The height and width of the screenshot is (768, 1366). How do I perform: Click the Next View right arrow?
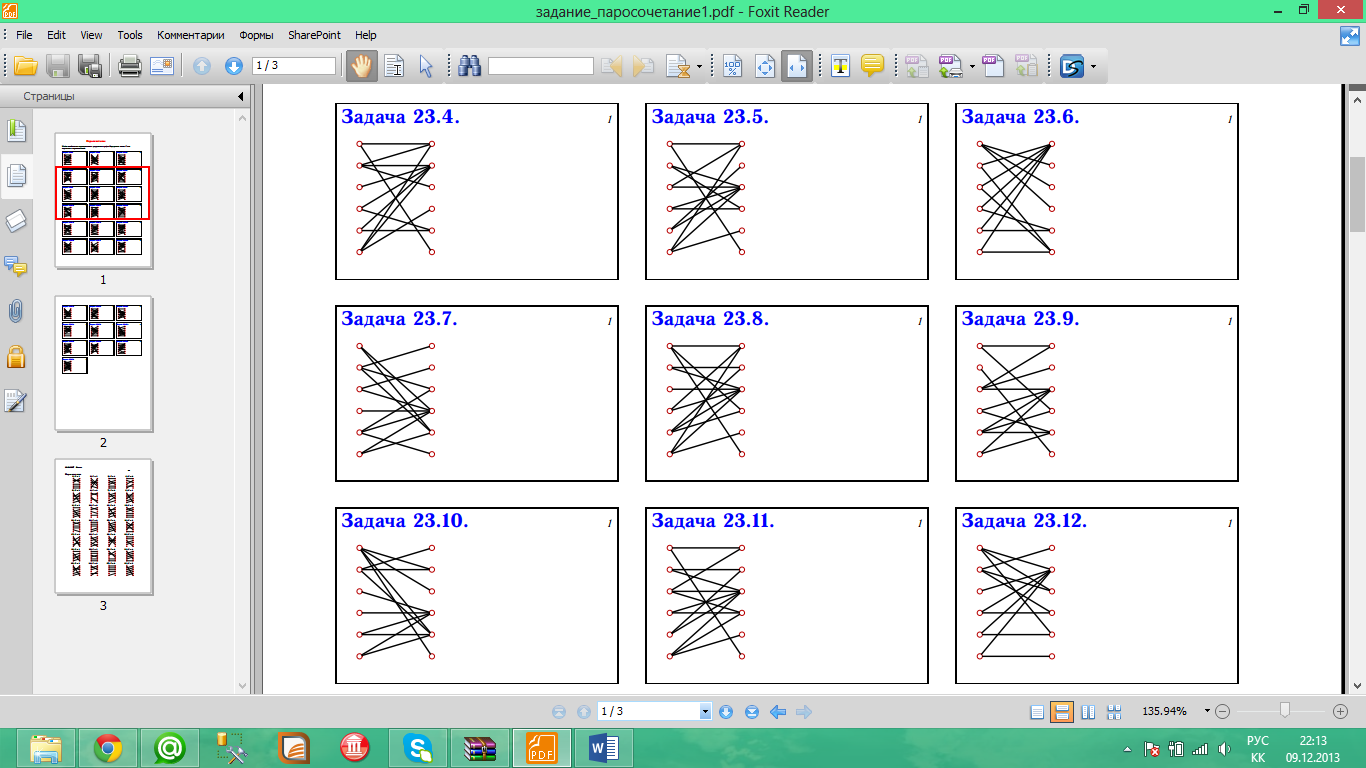(803, 712)
